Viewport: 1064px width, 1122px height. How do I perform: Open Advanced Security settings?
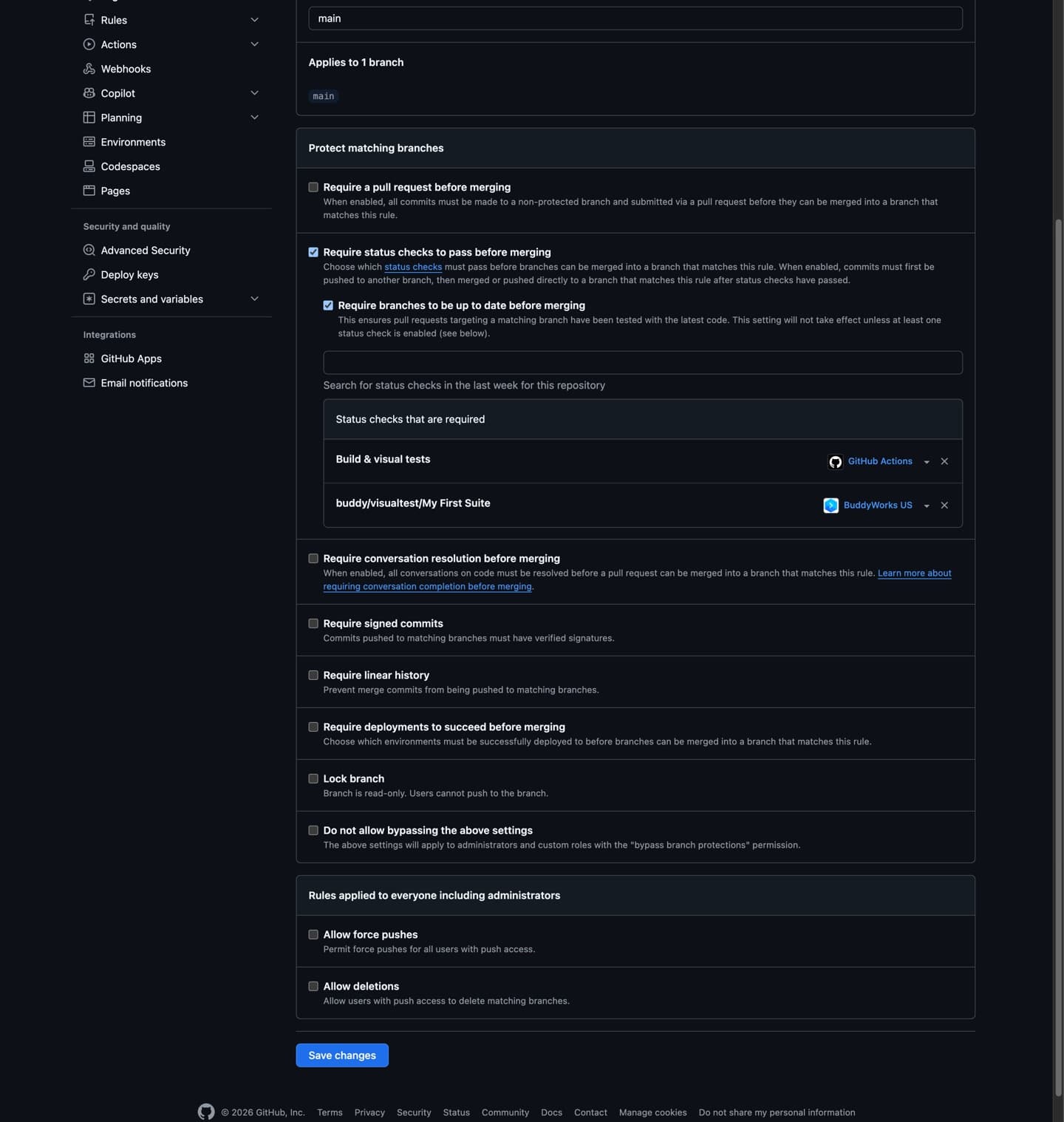coord(146,251)
